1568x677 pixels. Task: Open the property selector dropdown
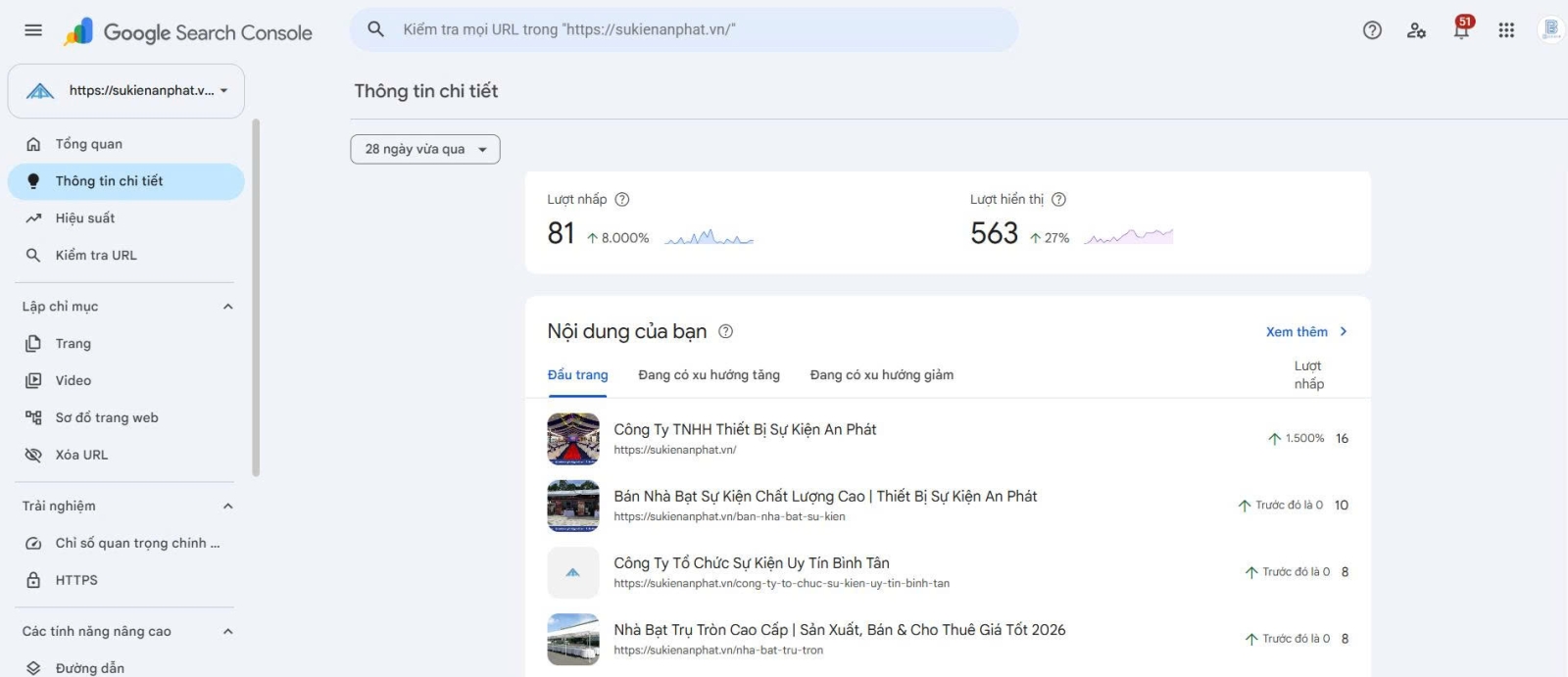(126, 91)
